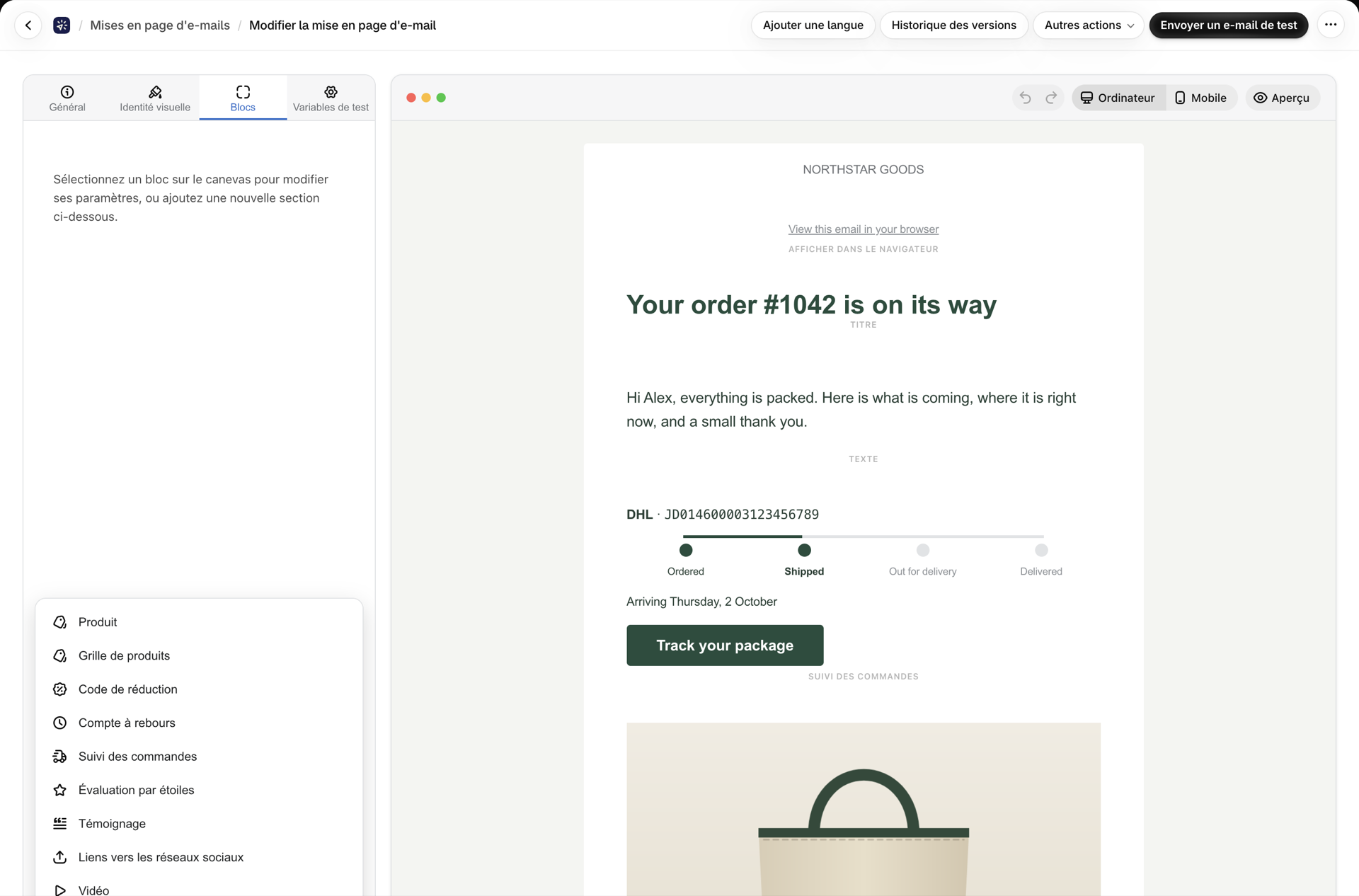Open the Identité visuelle tab
The image size is (1359, 896).
(x=155, y=98)
